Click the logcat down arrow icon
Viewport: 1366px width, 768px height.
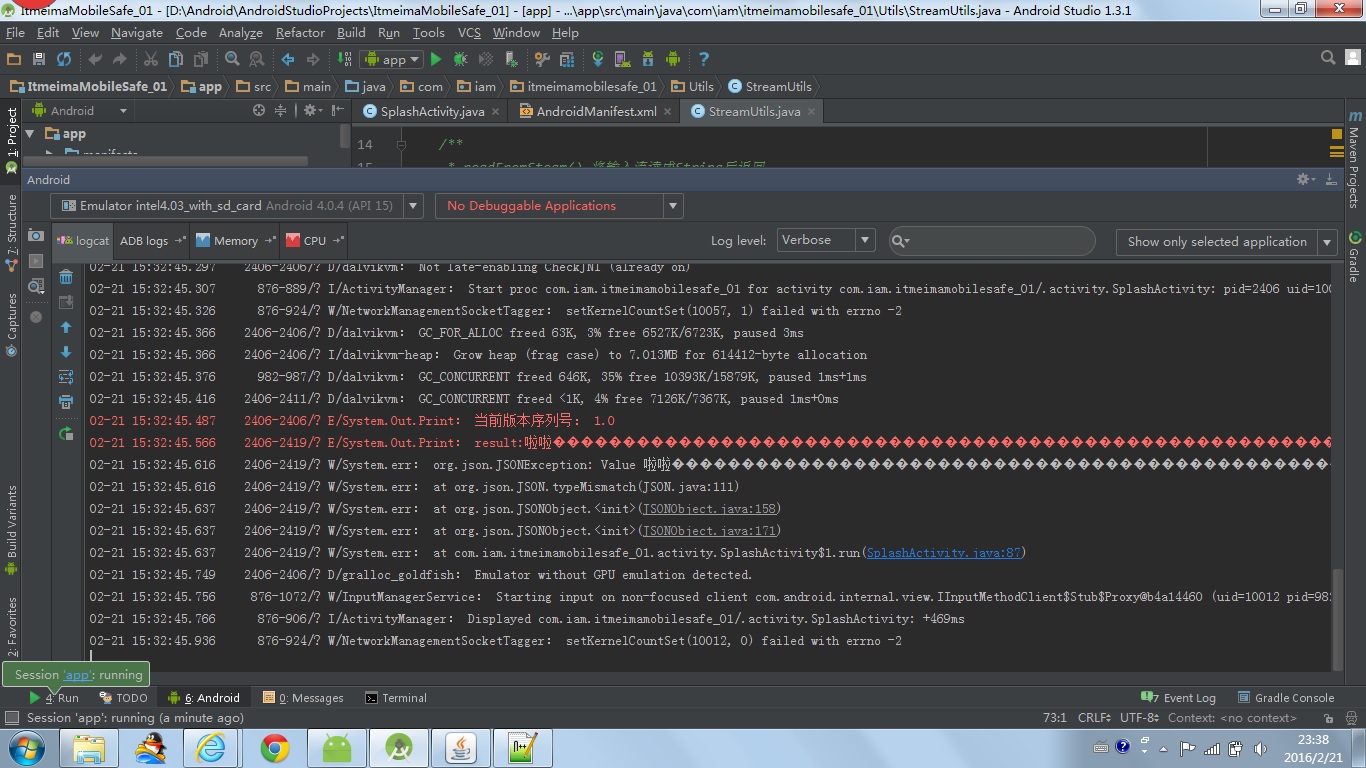[x=66, y=352]
